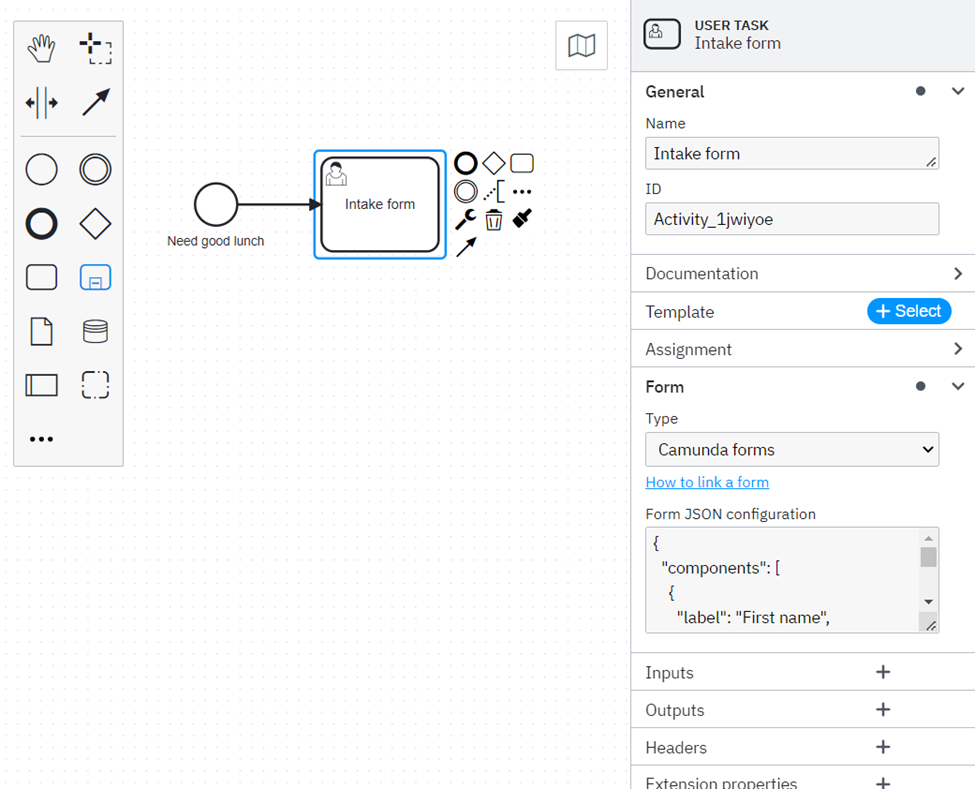Click the Inputs section label
This screenshot has height=789, width=975.
click(669, 673)
